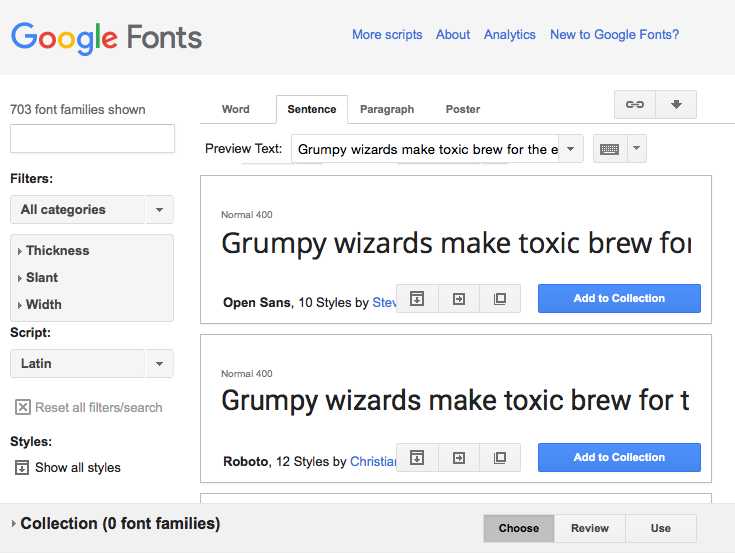Screen dimensions: 735x553
Task: Show all styles icon on Roboto card
Action: 417,457
